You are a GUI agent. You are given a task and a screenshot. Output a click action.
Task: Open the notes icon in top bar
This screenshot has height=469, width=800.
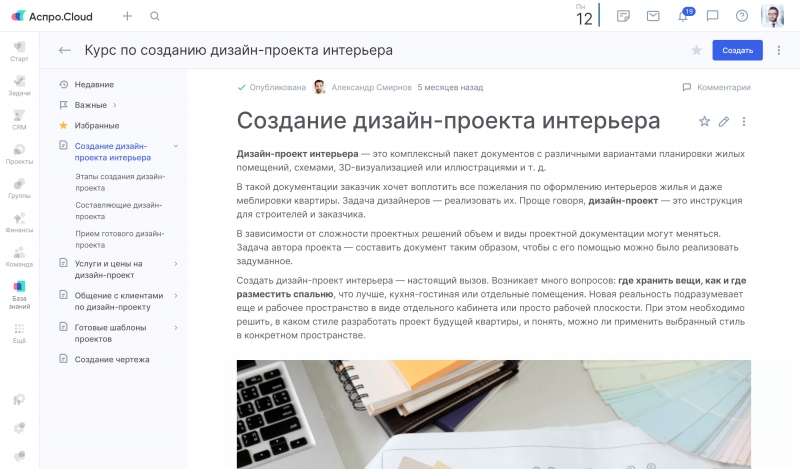tap(623, 16)
